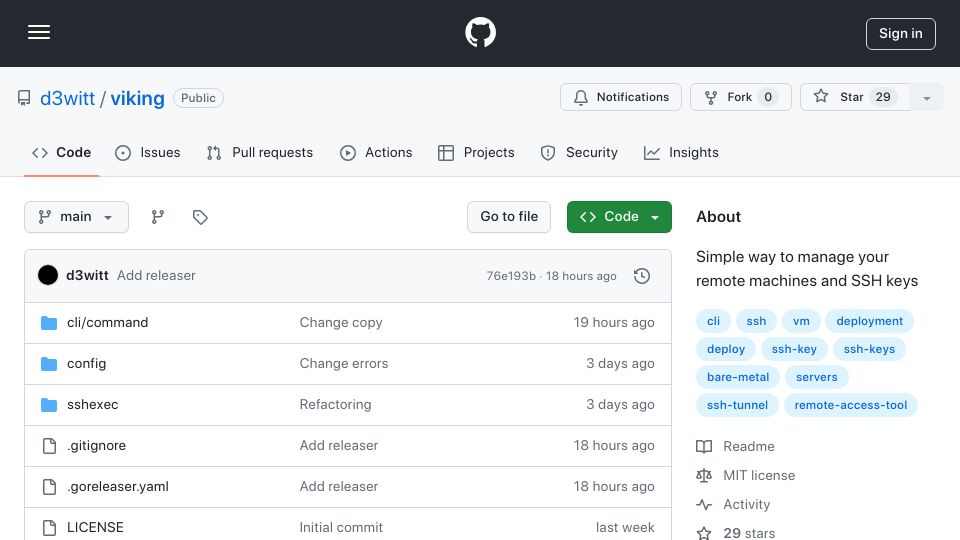Click the d3witt commit author avatar
This screenshot has width=960, height=540.
[48, 276]
